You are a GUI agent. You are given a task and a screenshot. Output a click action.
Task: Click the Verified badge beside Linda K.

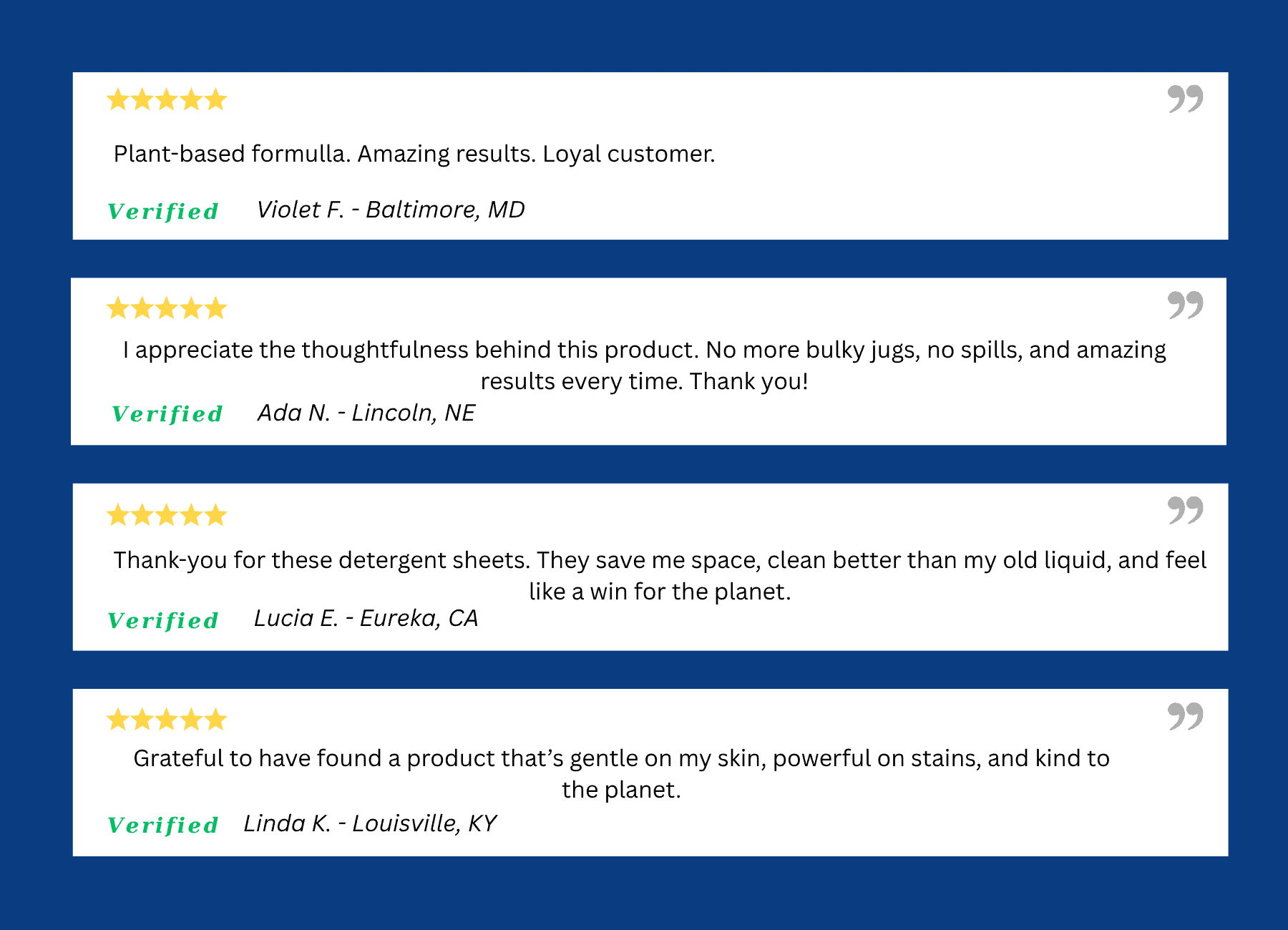[163, 826]
